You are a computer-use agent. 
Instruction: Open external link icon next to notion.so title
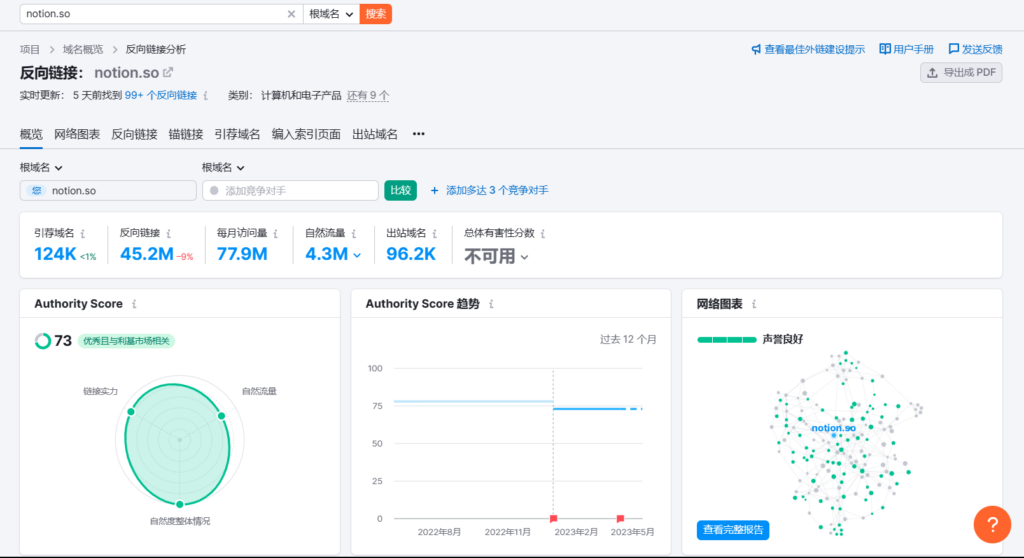pos(168,72)
